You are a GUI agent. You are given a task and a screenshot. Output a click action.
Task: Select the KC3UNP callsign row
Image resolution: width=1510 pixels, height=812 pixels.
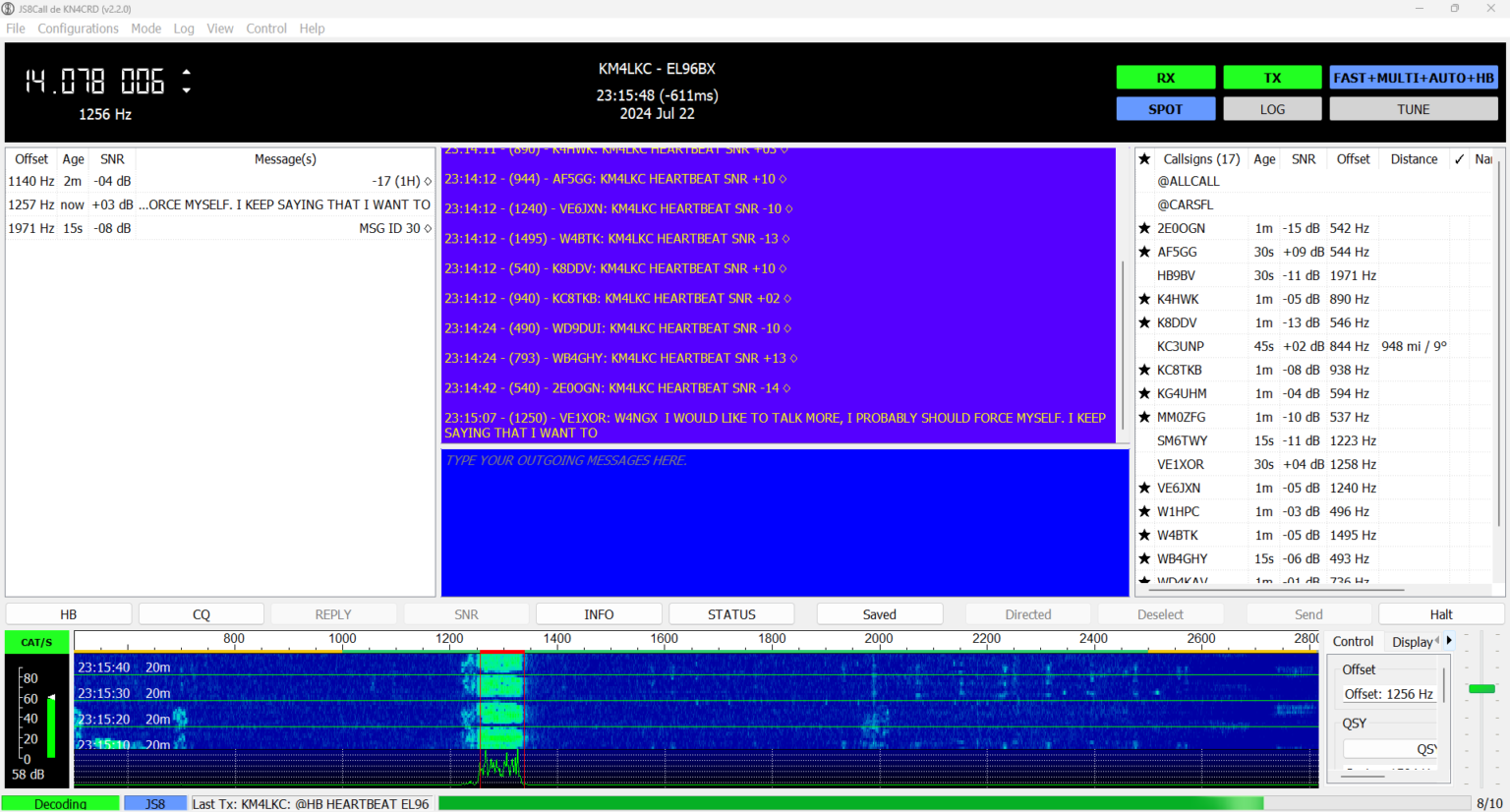(x=1314, y=346)
